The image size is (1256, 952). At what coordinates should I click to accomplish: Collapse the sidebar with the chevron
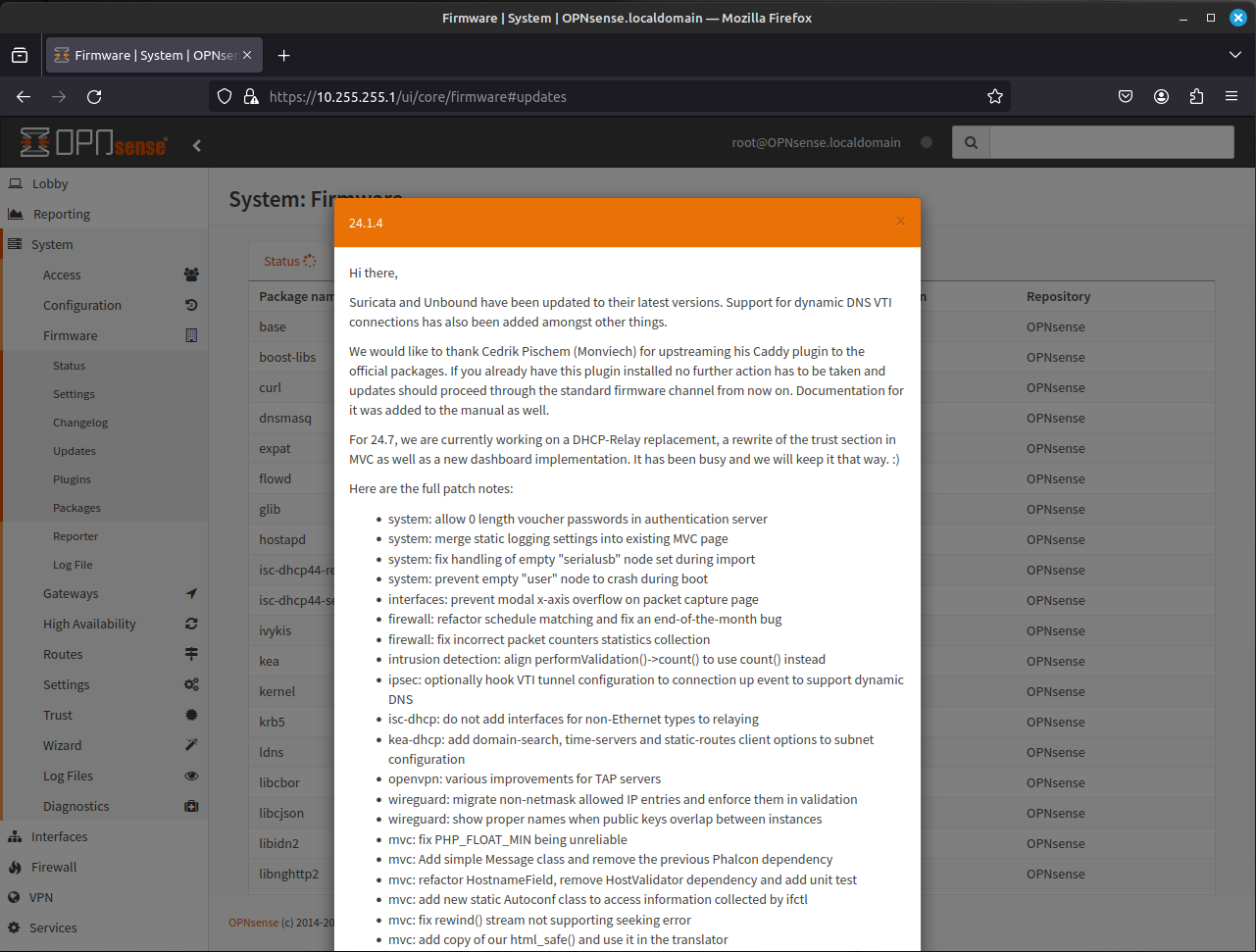[197, 145]
